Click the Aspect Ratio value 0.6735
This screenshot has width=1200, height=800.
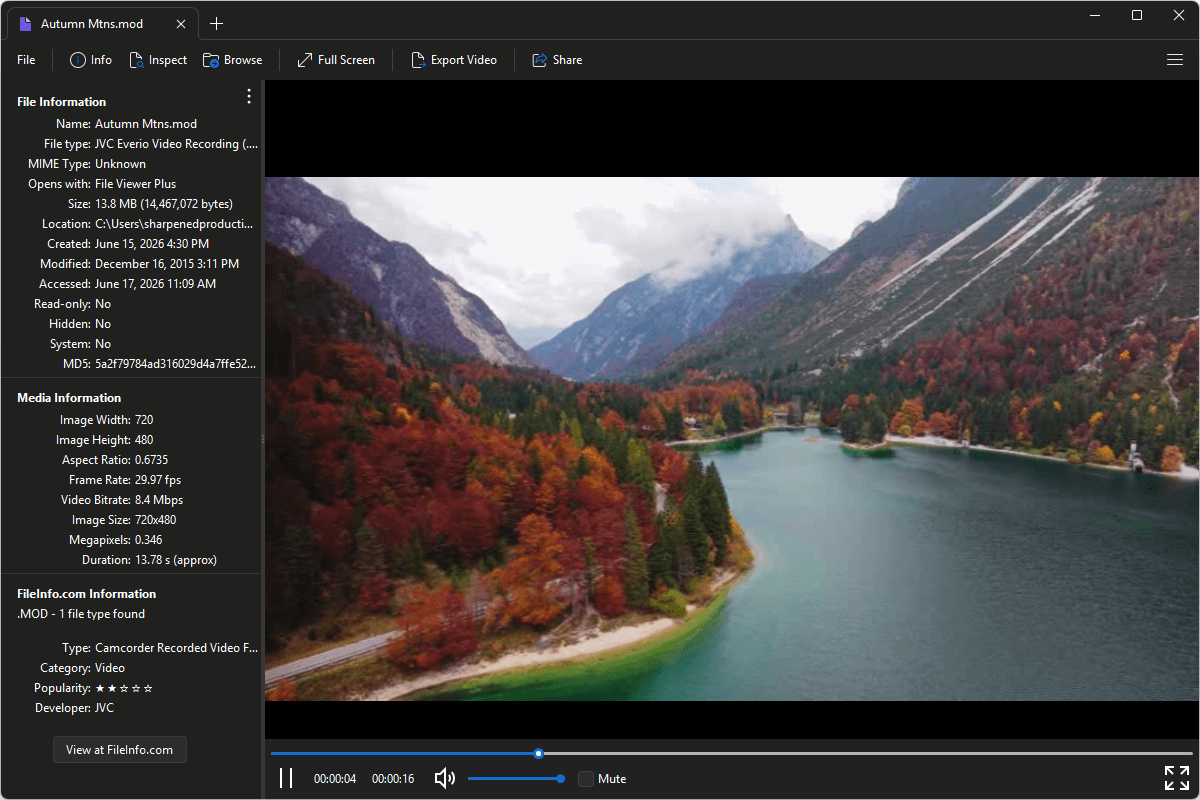tap(152, 460)
